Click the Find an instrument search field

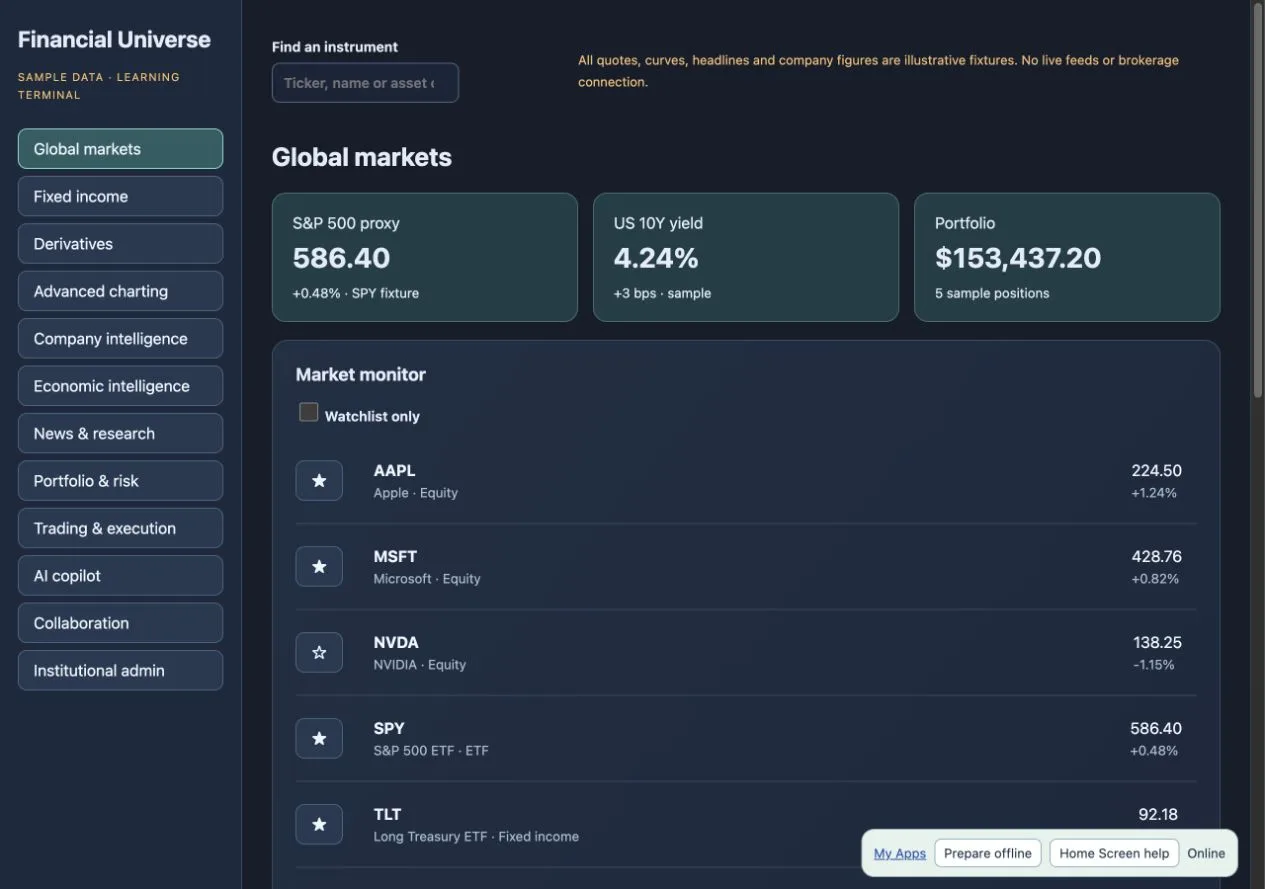tap(365, 83)
